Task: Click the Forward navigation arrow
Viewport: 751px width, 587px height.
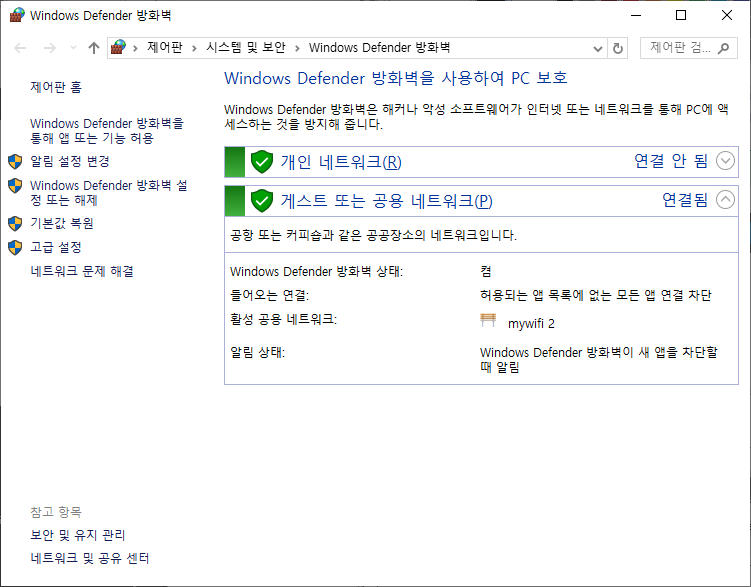Action: pos(50,48)
